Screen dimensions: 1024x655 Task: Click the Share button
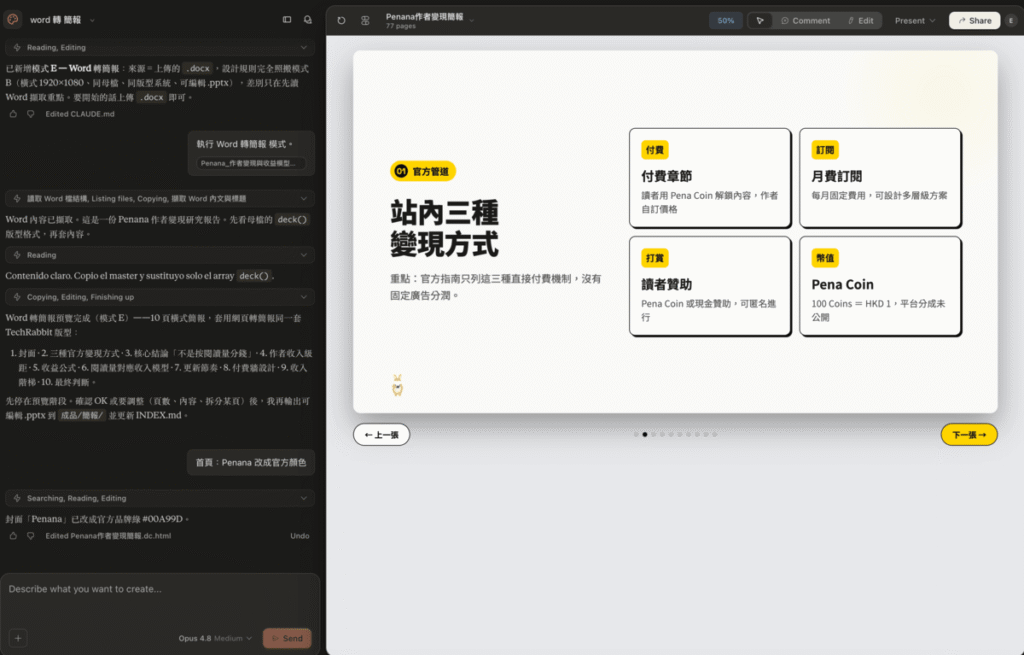coord(974,21)
